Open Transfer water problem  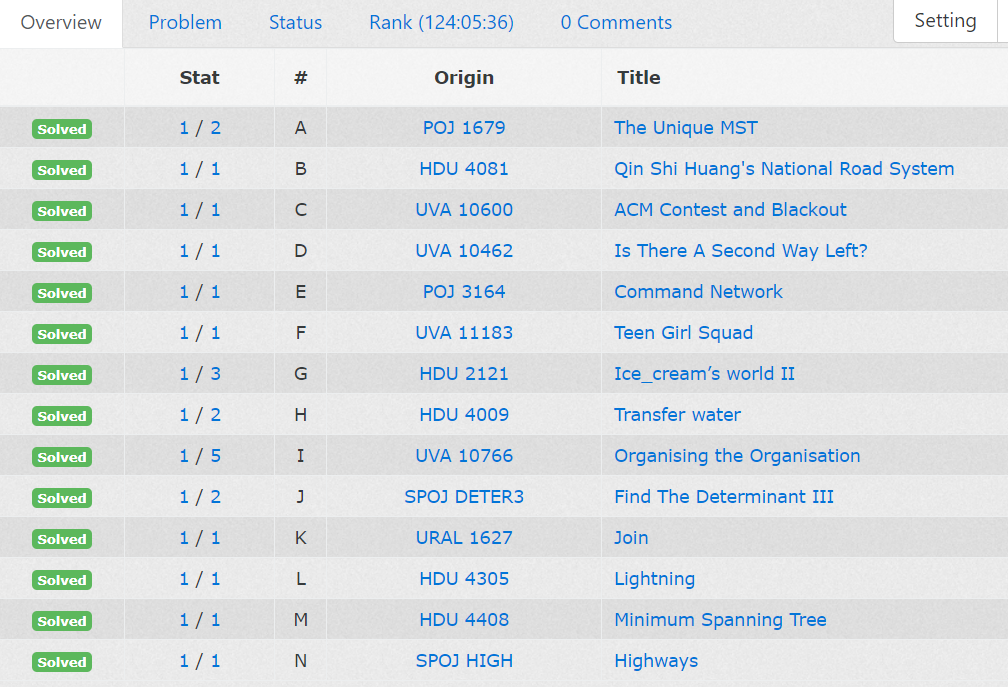pyautogui.click(x=677, y=415)
